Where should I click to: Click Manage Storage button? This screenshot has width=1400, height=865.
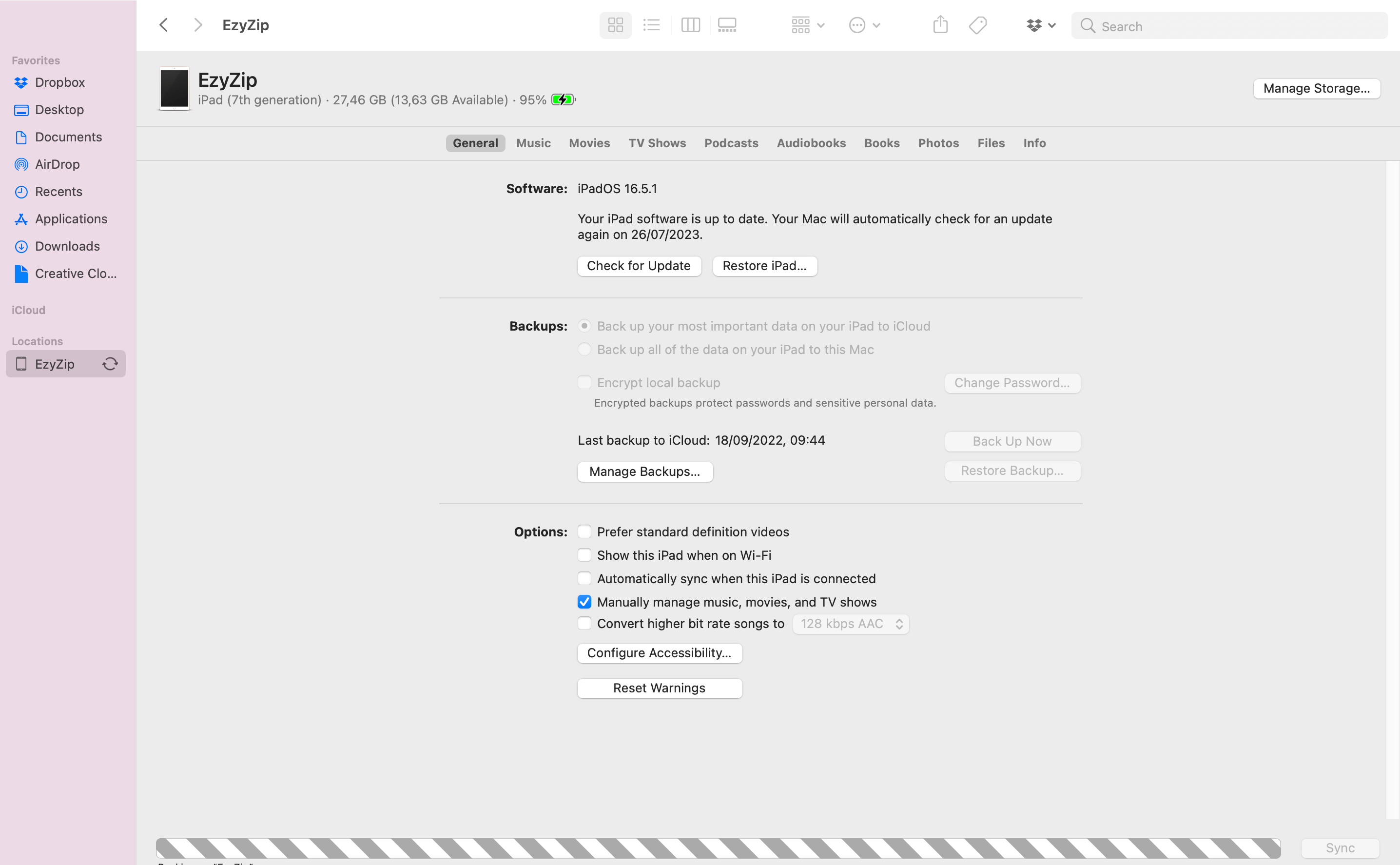tap(1317, 88)
